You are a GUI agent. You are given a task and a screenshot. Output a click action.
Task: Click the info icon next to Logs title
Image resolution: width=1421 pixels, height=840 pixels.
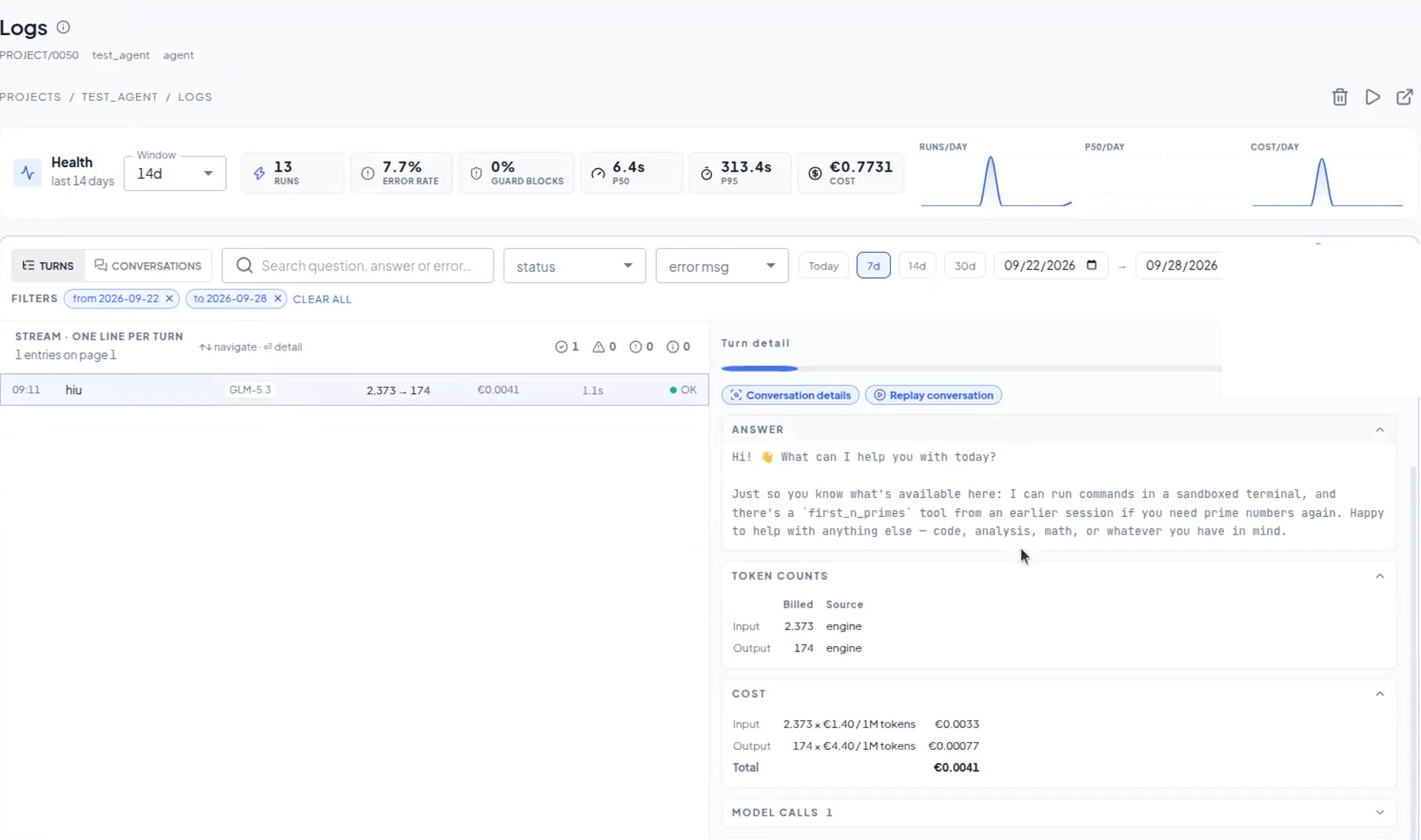coord(63,27)
